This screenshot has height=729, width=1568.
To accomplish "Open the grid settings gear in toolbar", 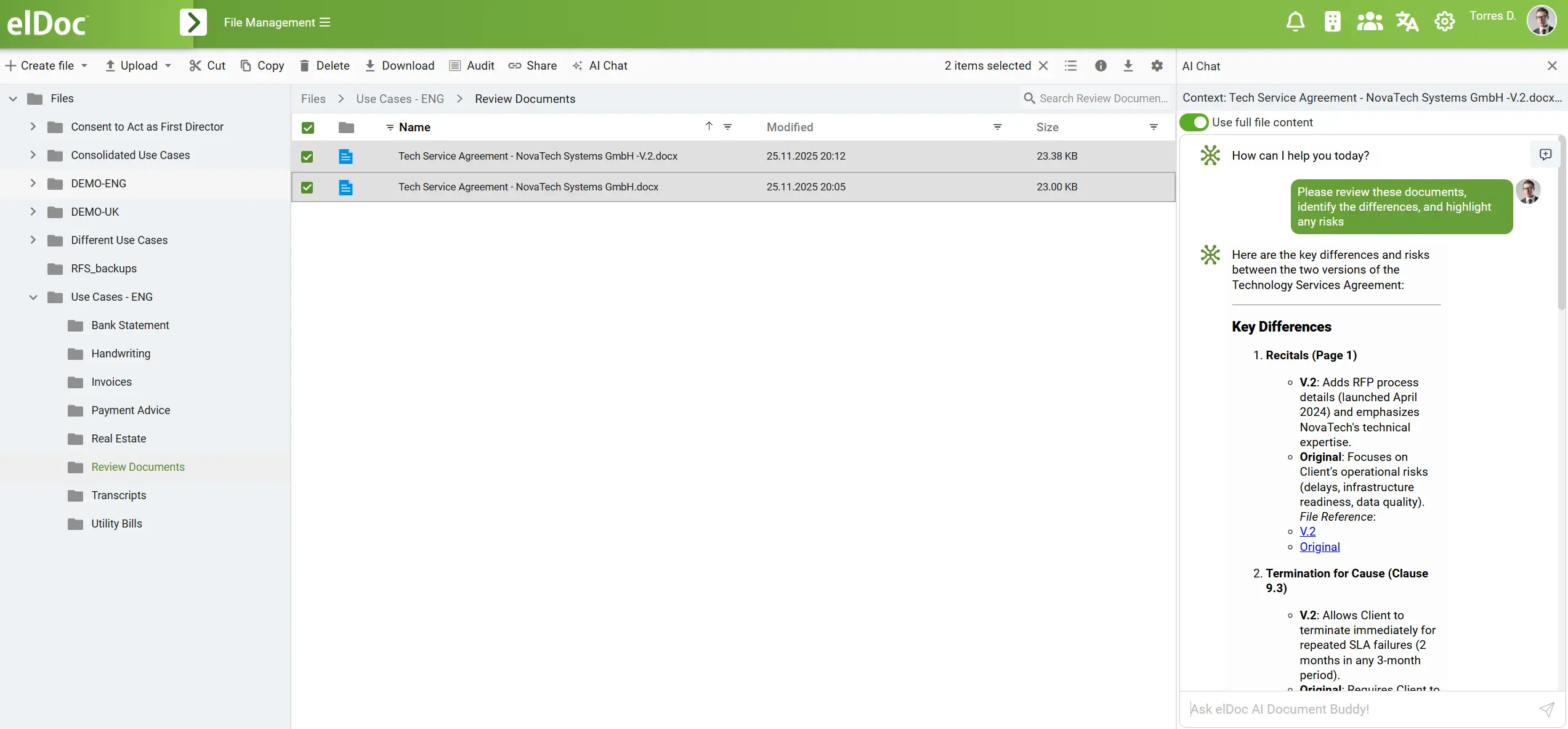I will [1157, 66].
